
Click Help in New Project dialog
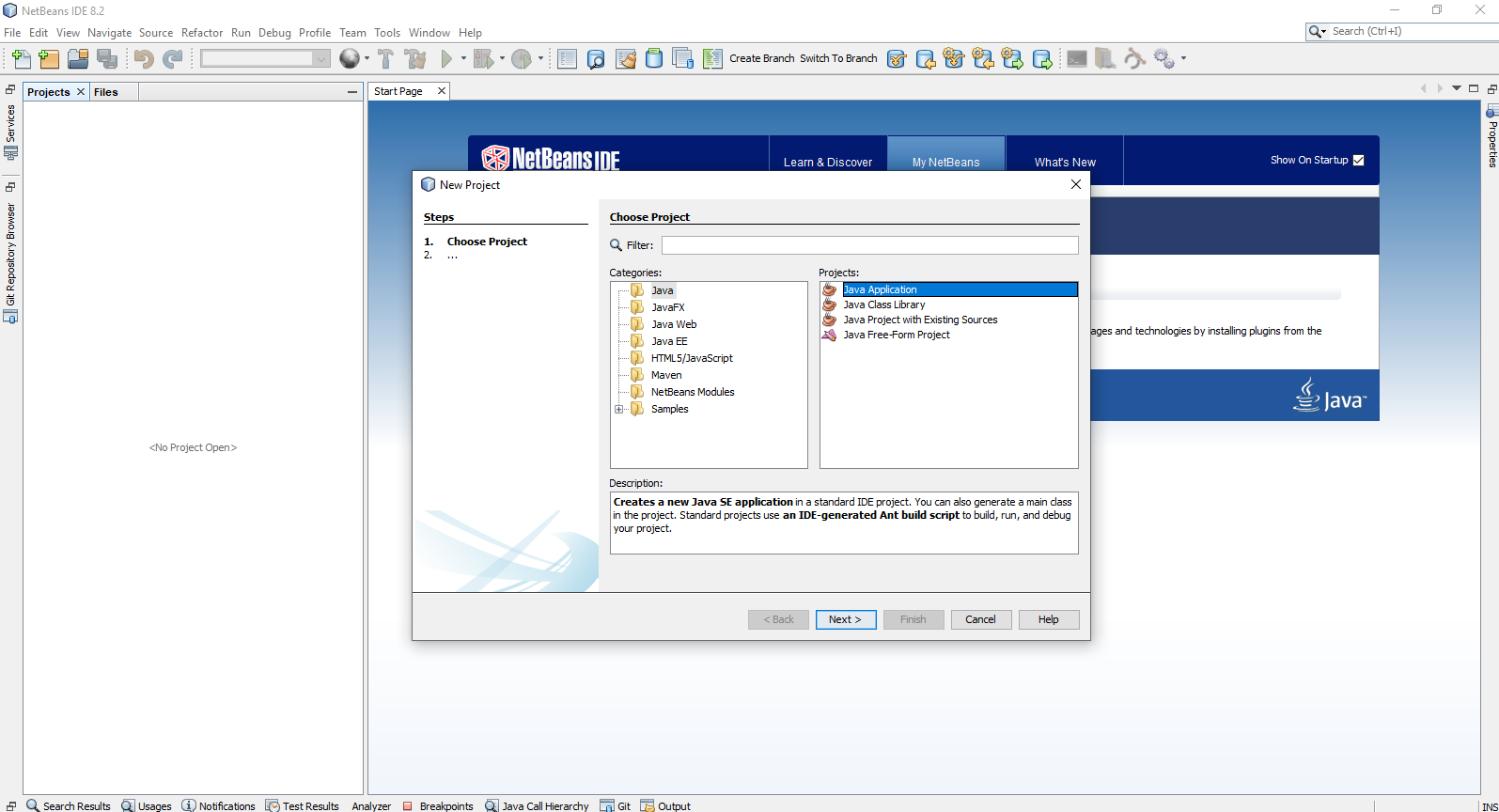[1049, 619]
